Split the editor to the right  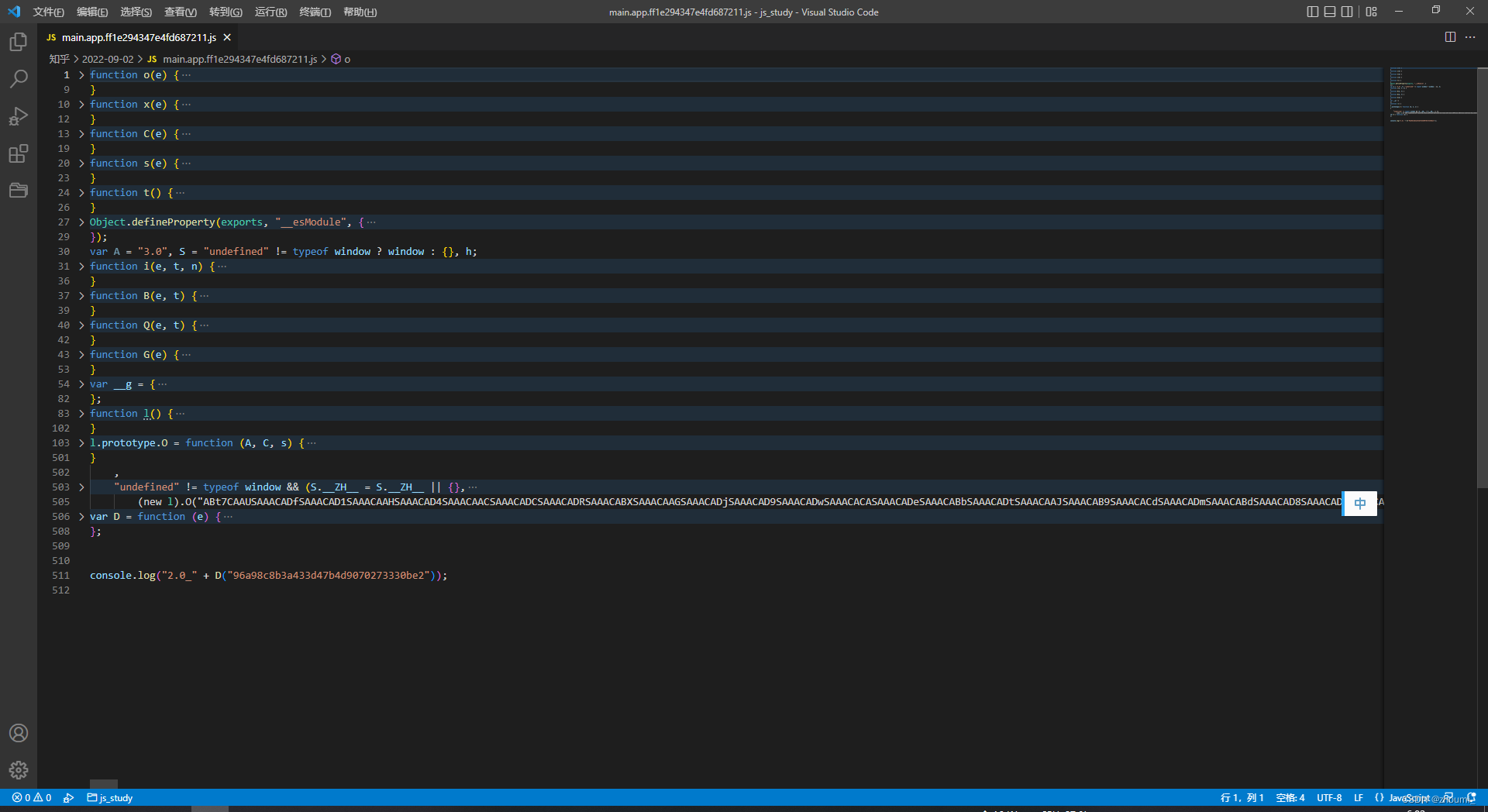1450,37
